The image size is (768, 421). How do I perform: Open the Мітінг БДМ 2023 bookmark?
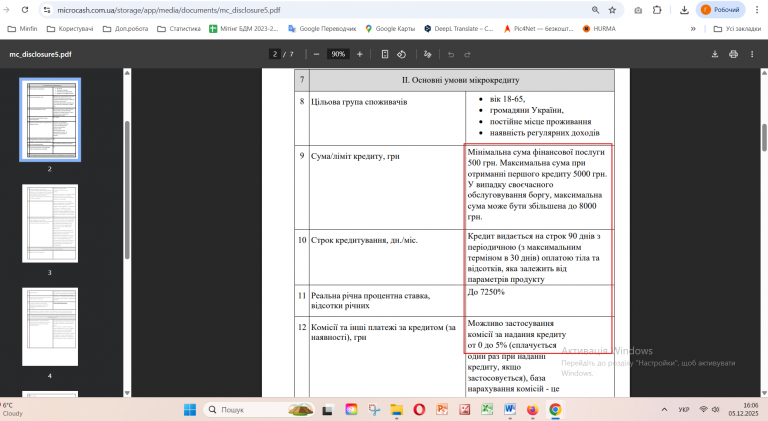243,29
